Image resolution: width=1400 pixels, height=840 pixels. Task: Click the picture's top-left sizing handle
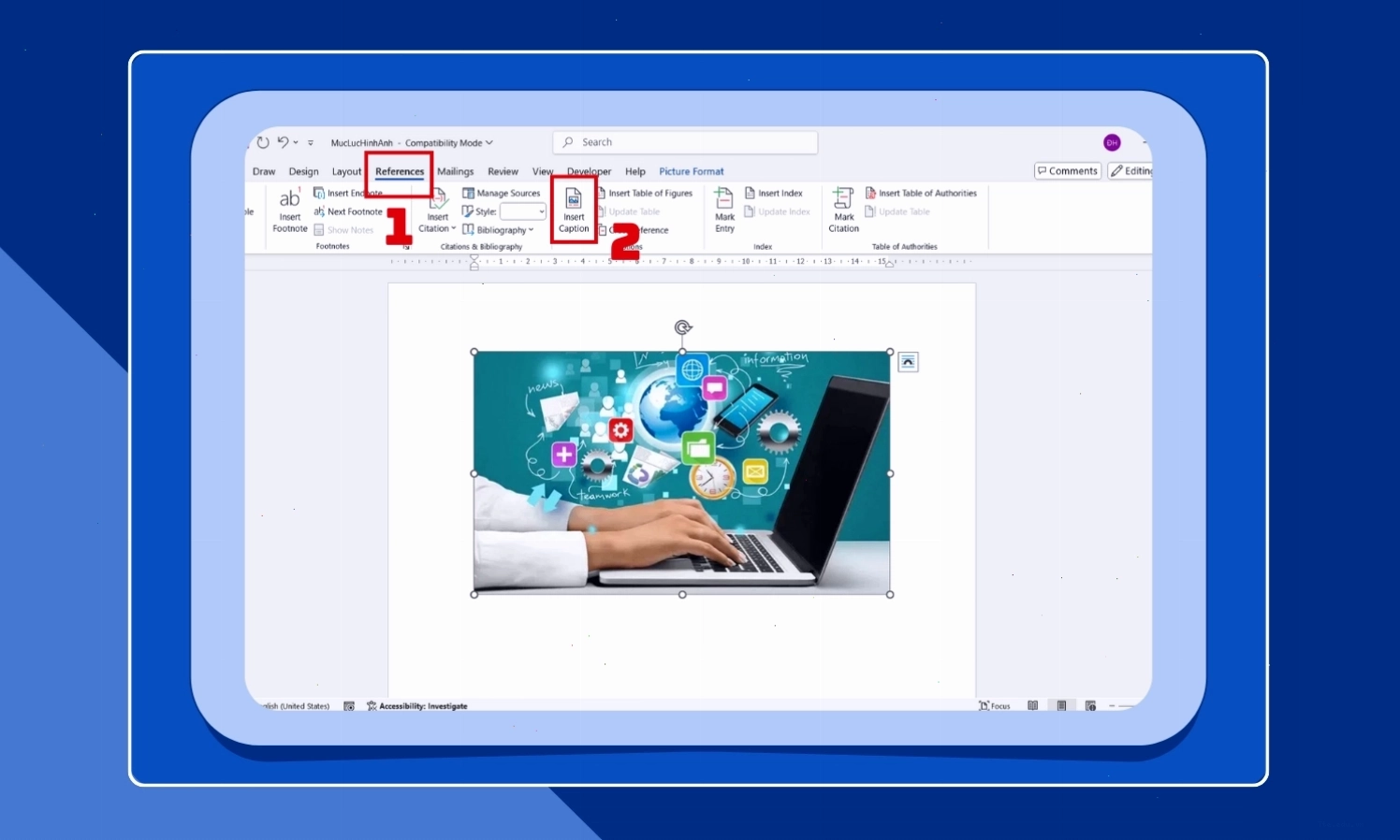(474, 352)
